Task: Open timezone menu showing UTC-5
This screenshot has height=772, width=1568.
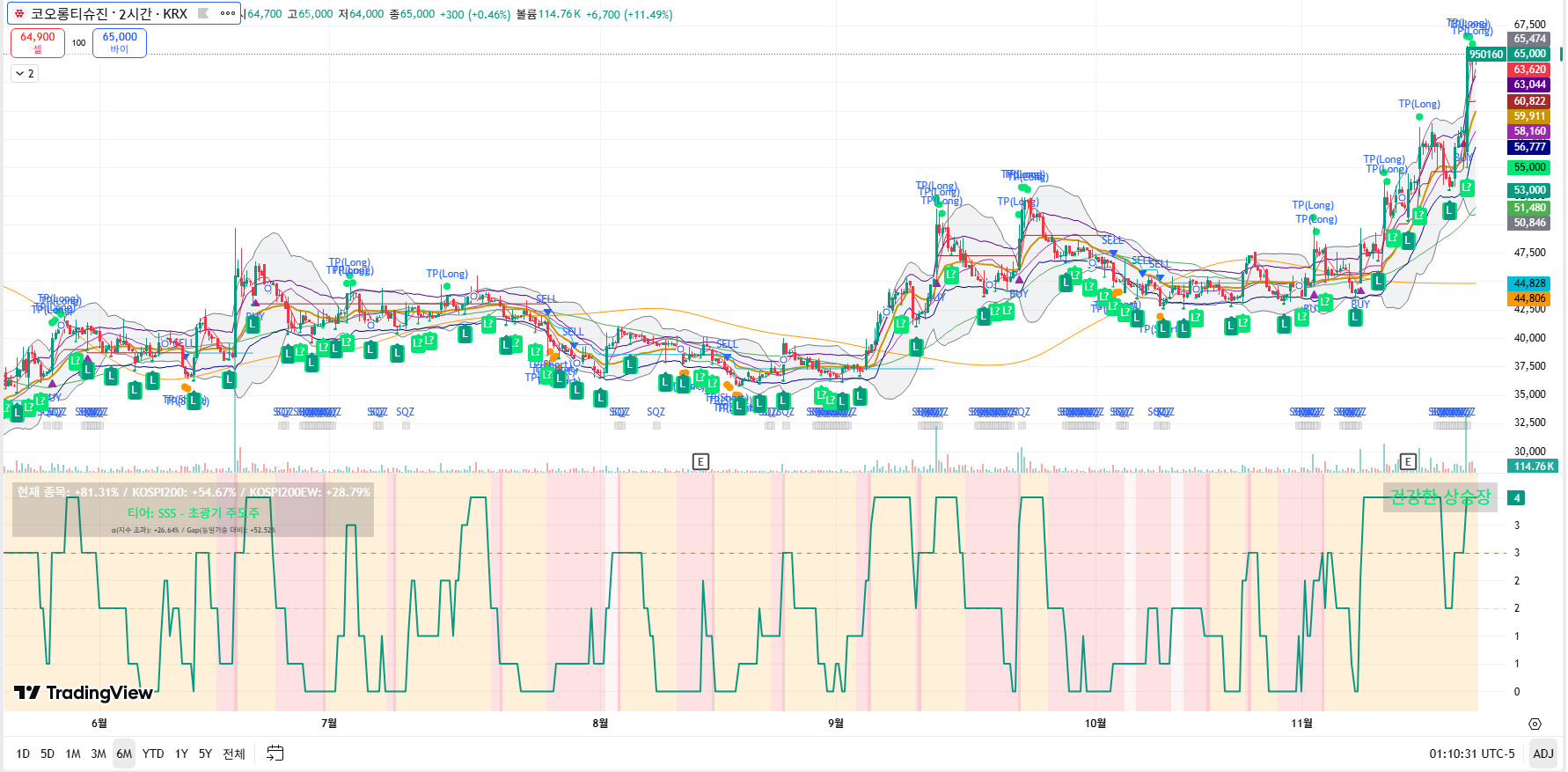Action: tap(1471, 754)
